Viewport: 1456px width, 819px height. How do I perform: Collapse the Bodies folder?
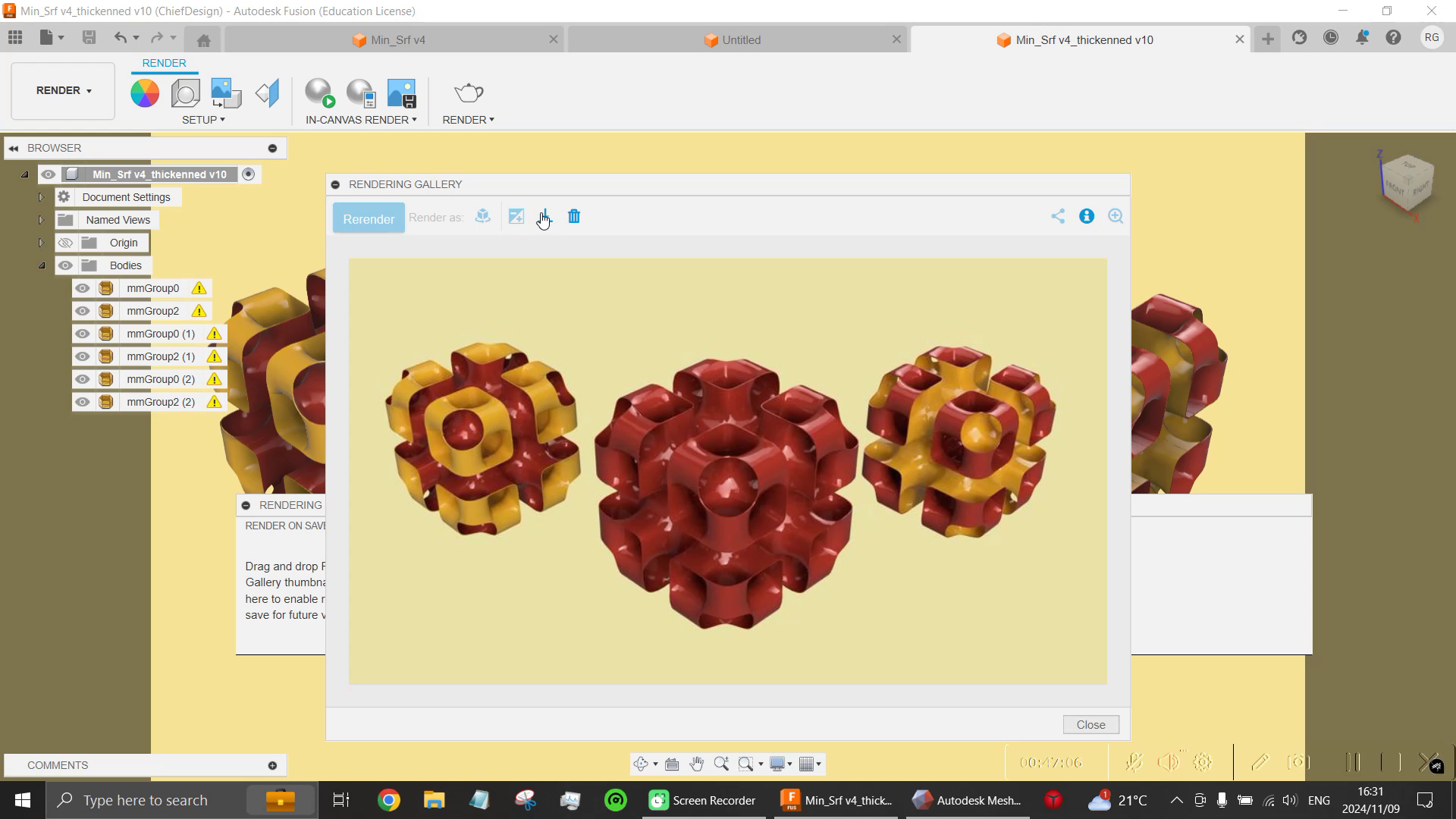pyautogui.click(x=42, y=265)
